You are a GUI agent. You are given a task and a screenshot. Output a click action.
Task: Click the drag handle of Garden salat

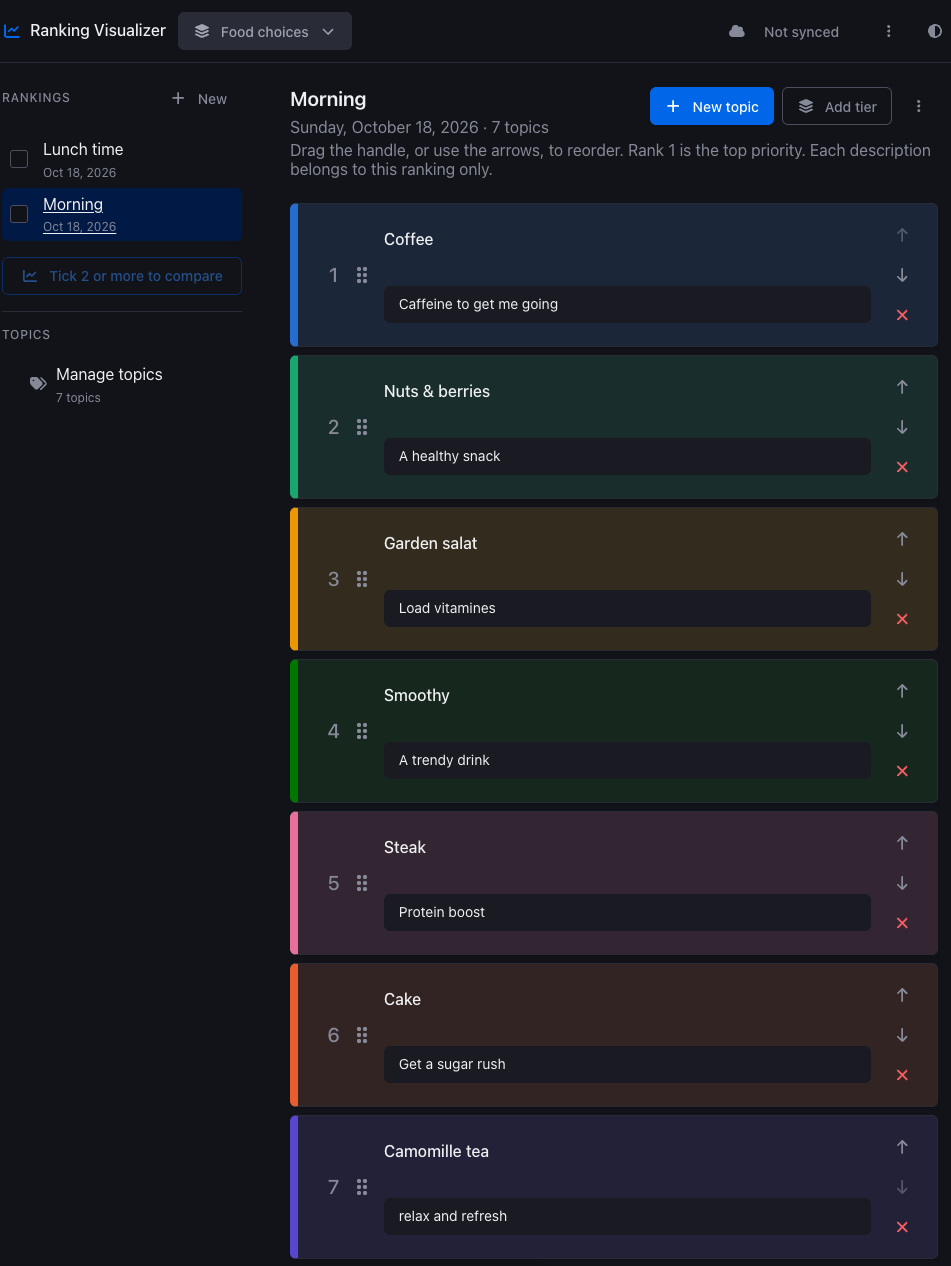[362, 579]
